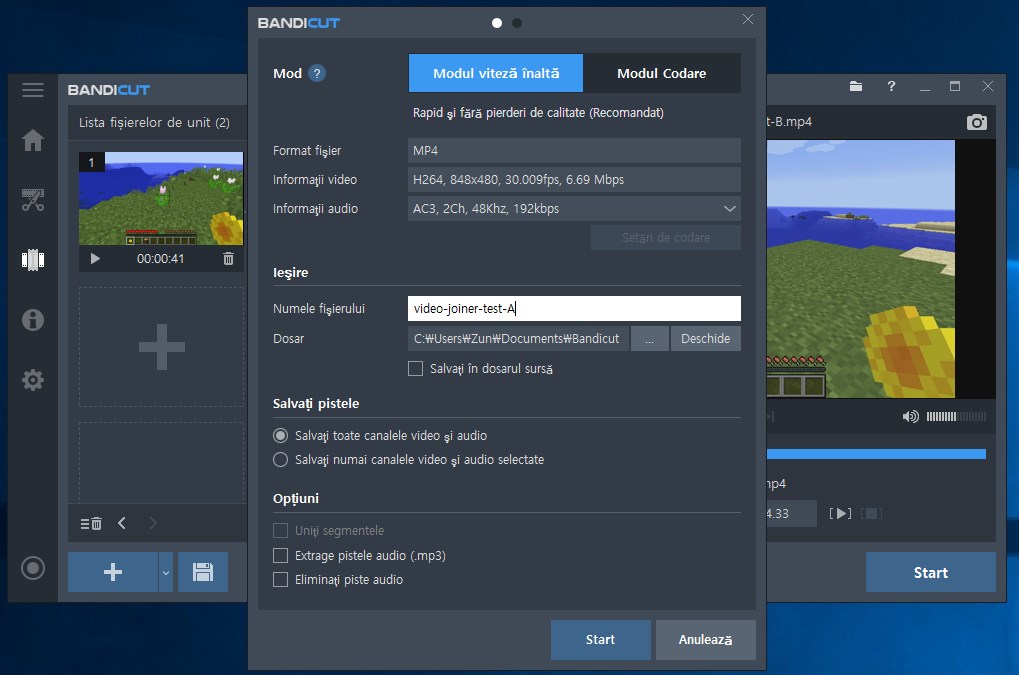Viewport: 1019px width, 675px height.
Task: Take a snapshot with the camera icon
Action: click(977, 121)
